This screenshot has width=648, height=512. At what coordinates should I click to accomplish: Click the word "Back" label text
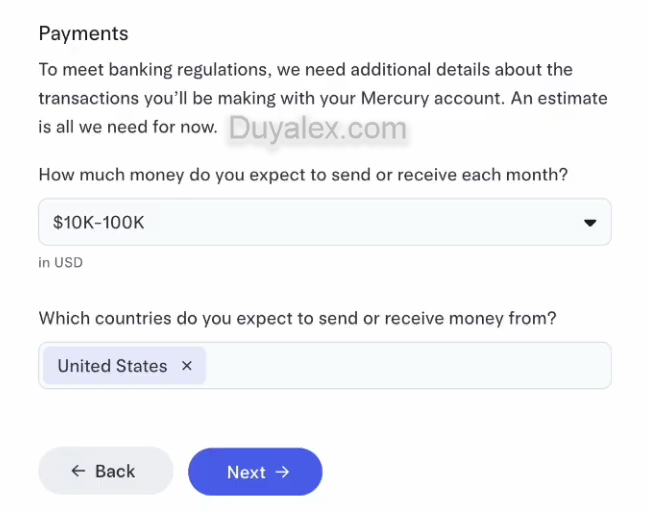pos(115,471)
